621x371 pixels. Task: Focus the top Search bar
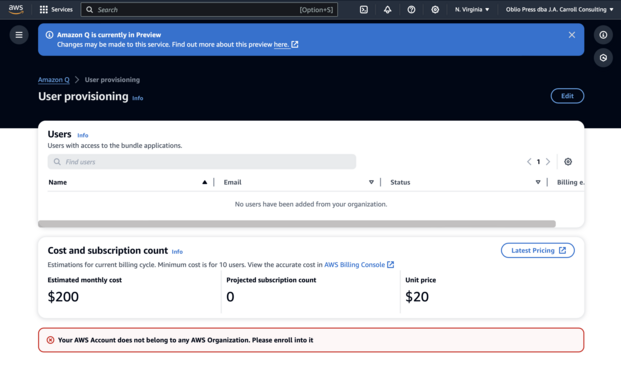pyautogui.click(x=209, y=10)
